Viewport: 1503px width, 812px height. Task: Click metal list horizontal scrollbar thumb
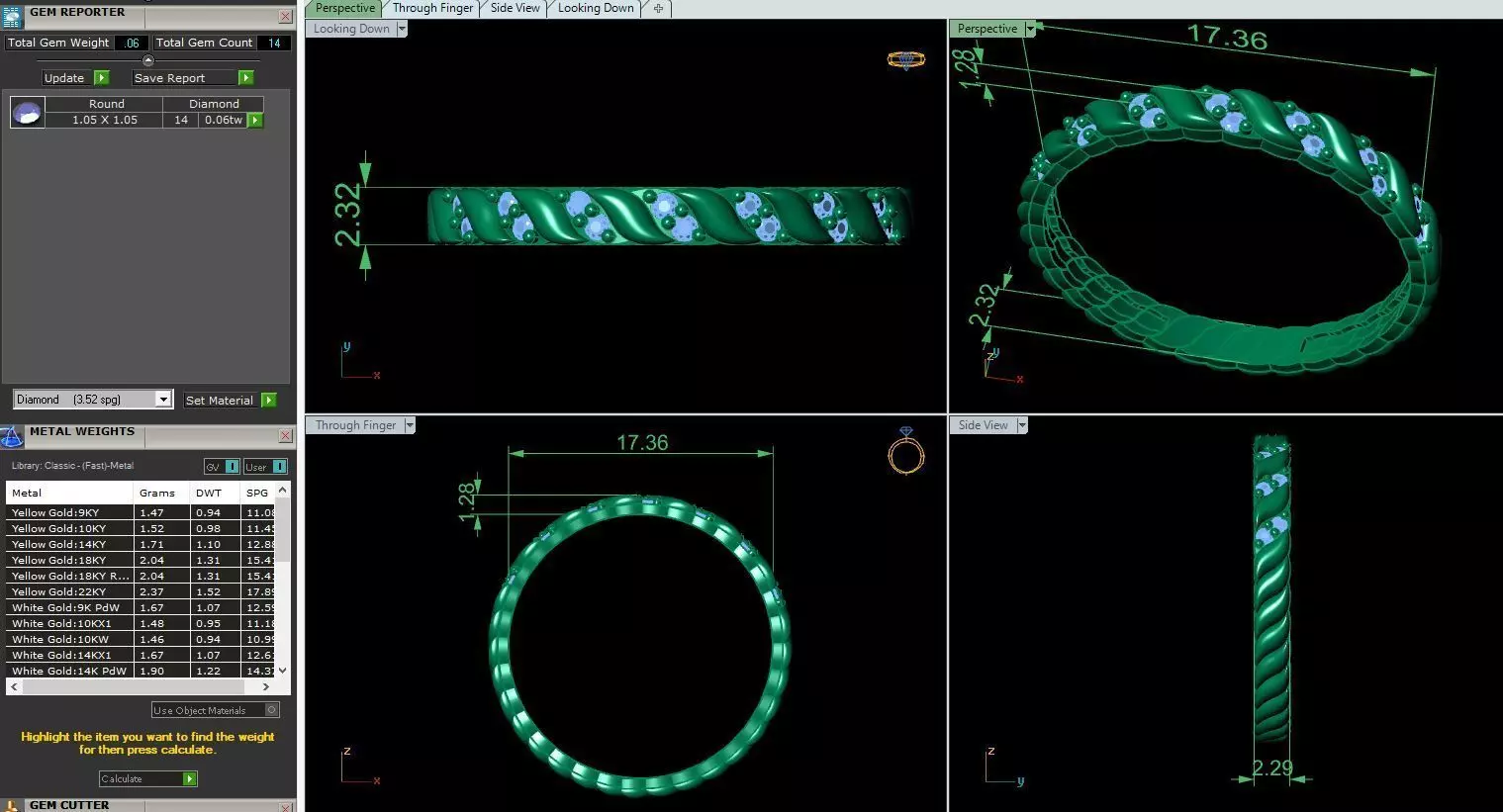point(133,686)
